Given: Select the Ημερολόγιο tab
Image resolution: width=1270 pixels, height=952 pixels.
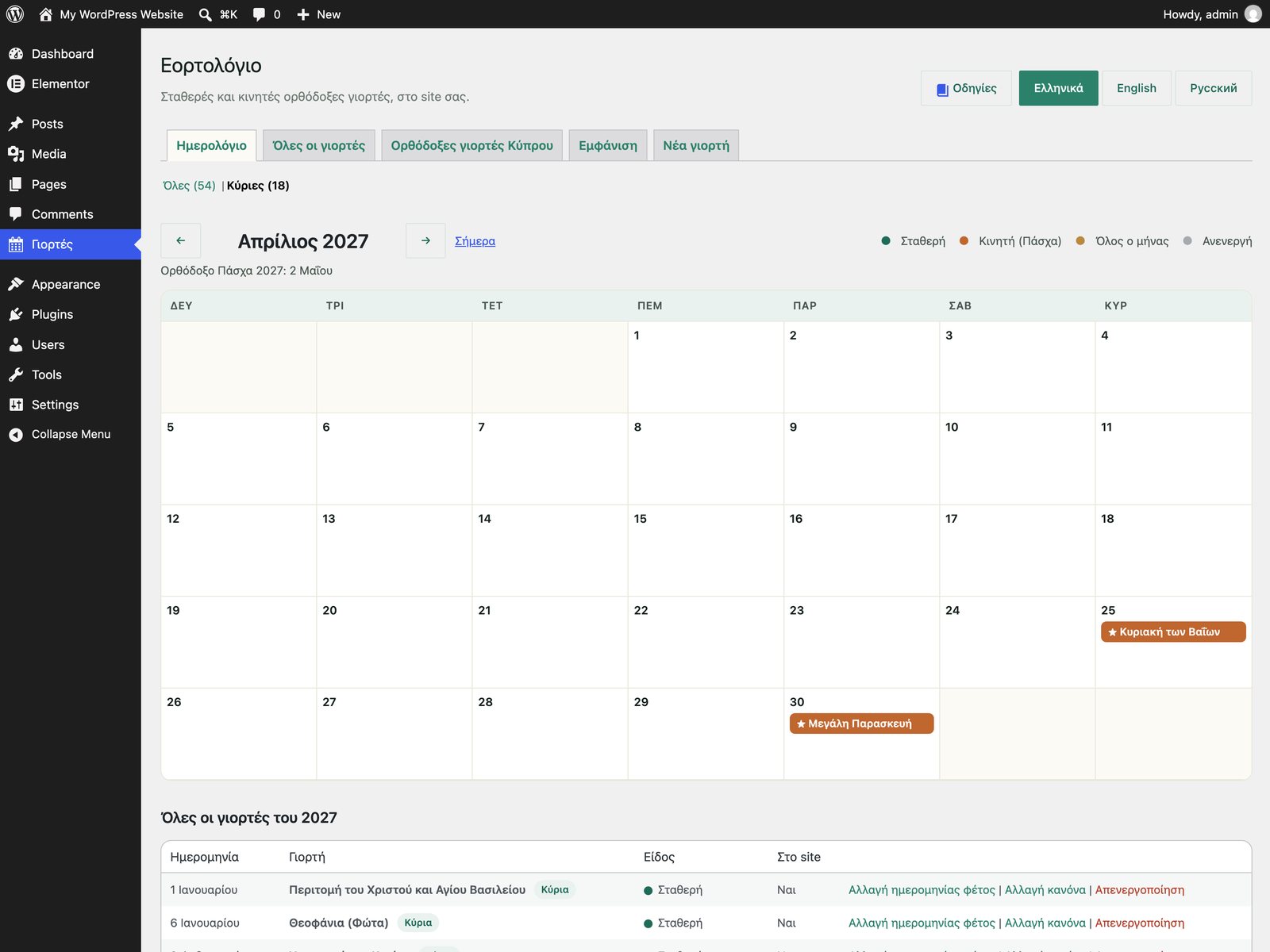Looking at the screenshot, I should click(211, 145).
